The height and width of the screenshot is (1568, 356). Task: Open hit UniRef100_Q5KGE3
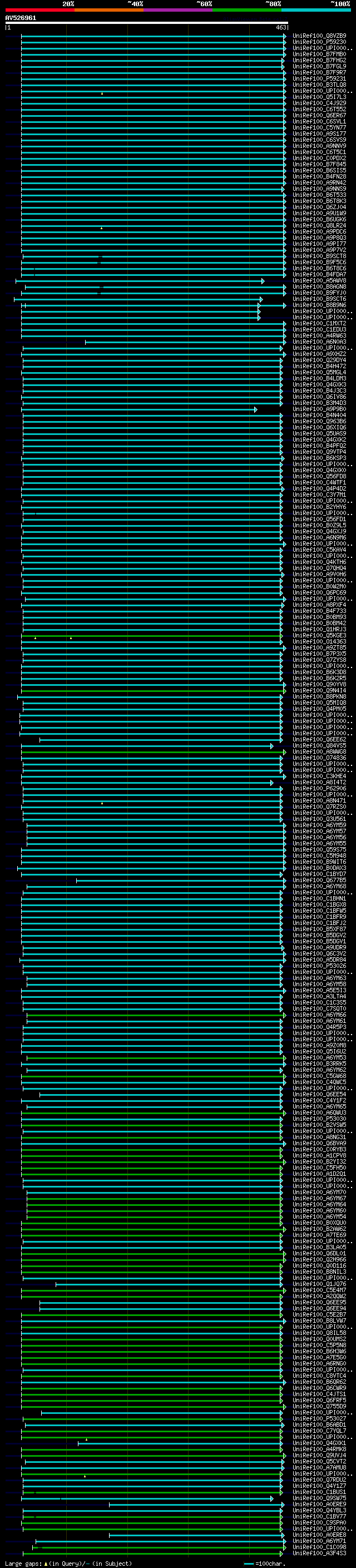coord(319,635)
